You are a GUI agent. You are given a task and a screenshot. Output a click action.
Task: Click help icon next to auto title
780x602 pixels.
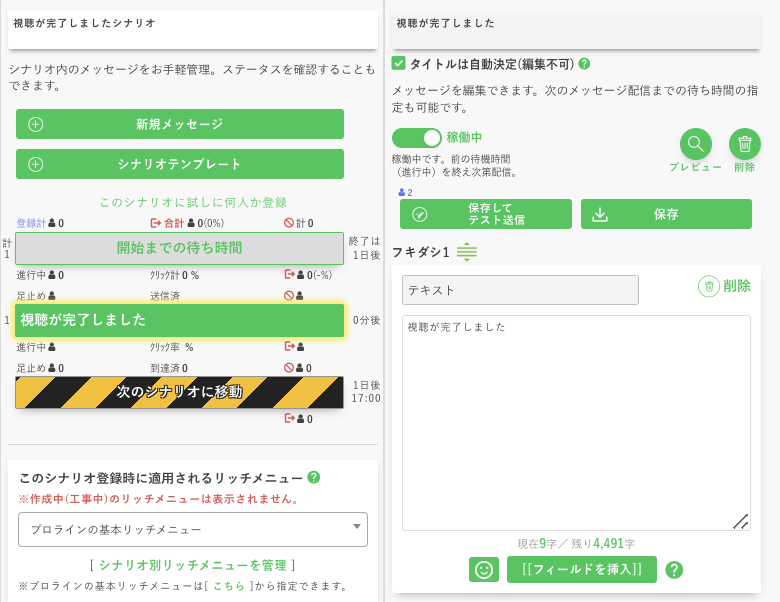pyautogui.click(x=584, y=64)
